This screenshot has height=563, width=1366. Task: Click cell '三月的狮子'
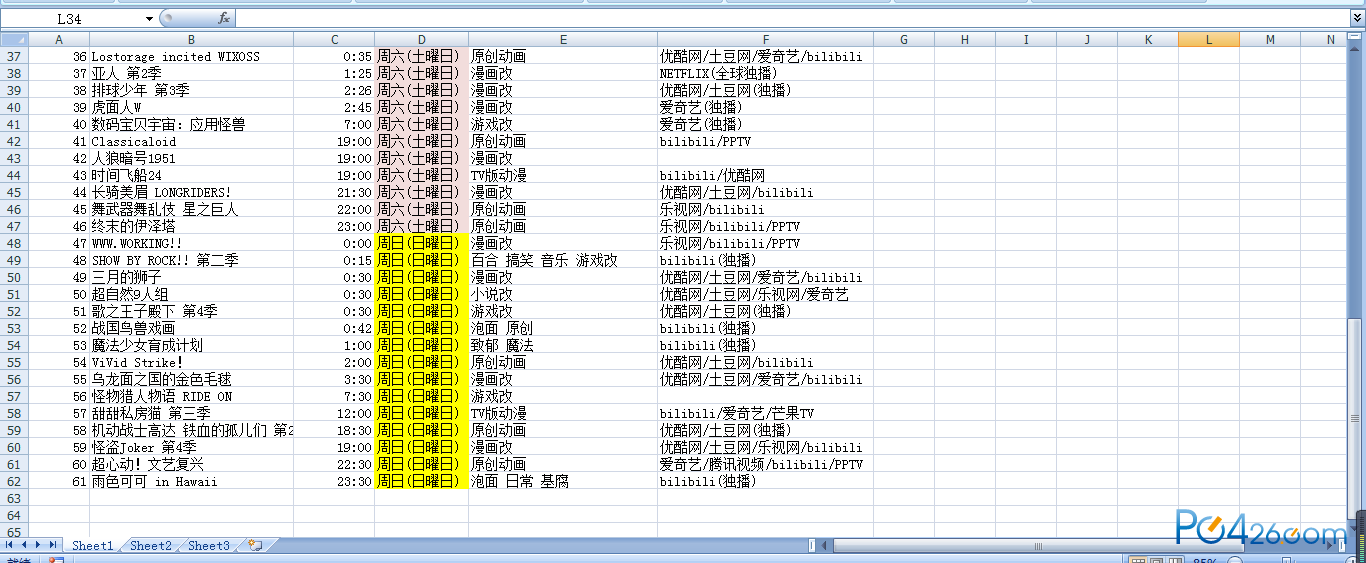[192, 277]
